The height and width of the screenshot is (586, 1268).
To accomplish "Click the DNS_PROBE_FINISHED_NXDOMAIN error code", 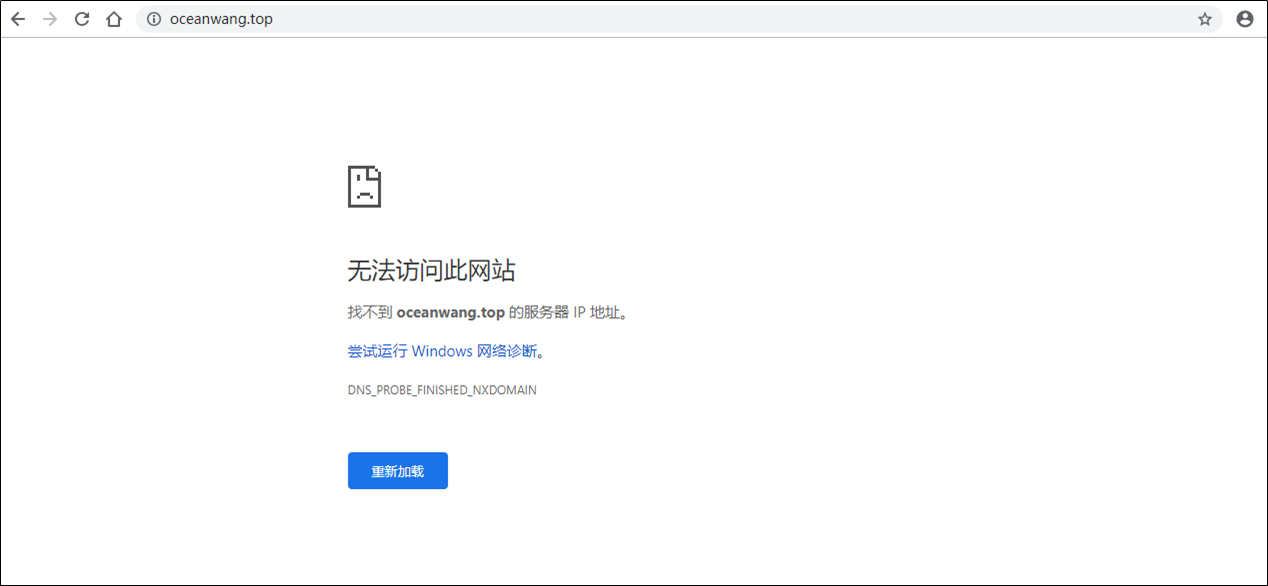I will [x=441, y=390].
